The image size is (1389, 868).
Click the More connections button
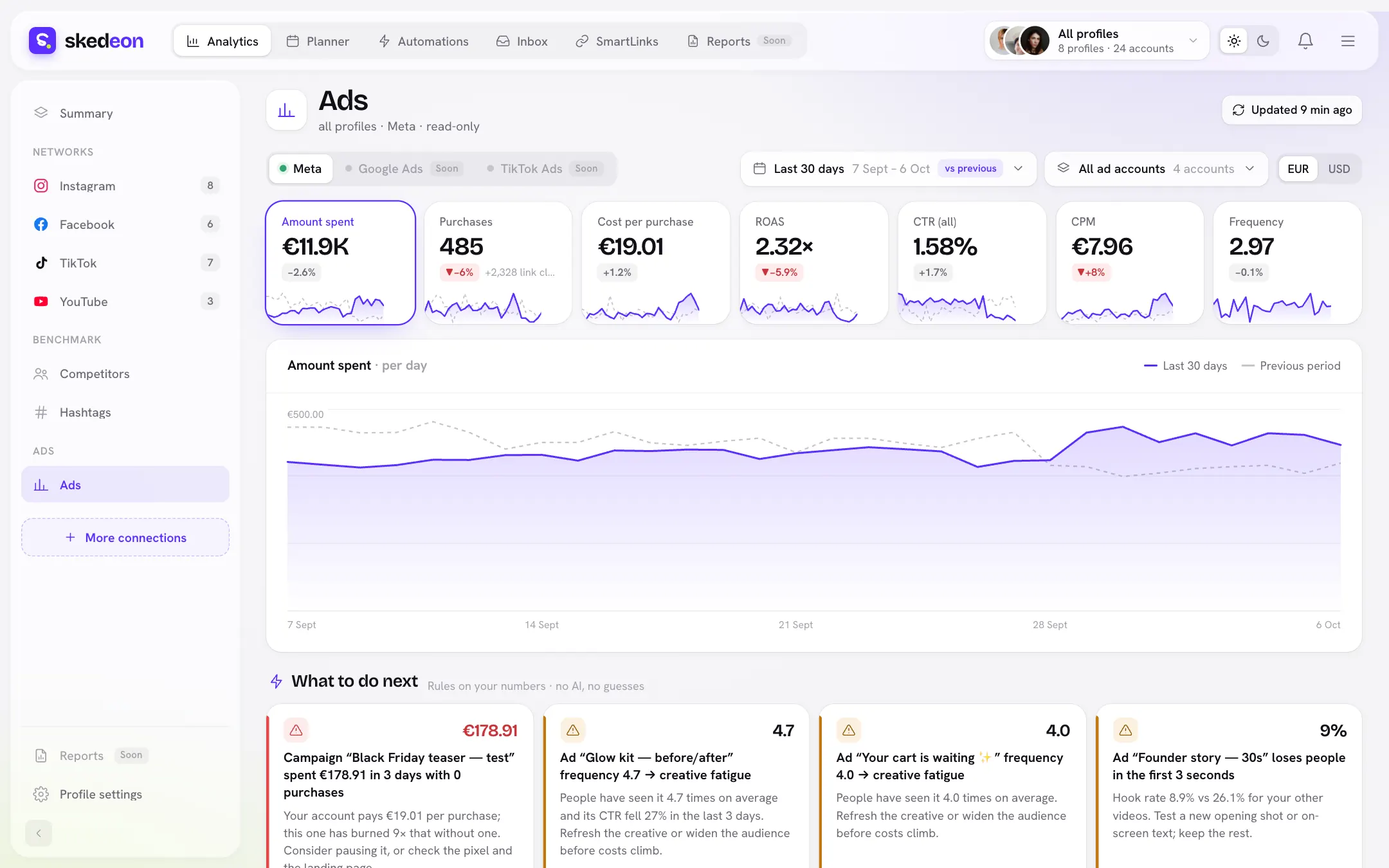(x=125, y=538)
